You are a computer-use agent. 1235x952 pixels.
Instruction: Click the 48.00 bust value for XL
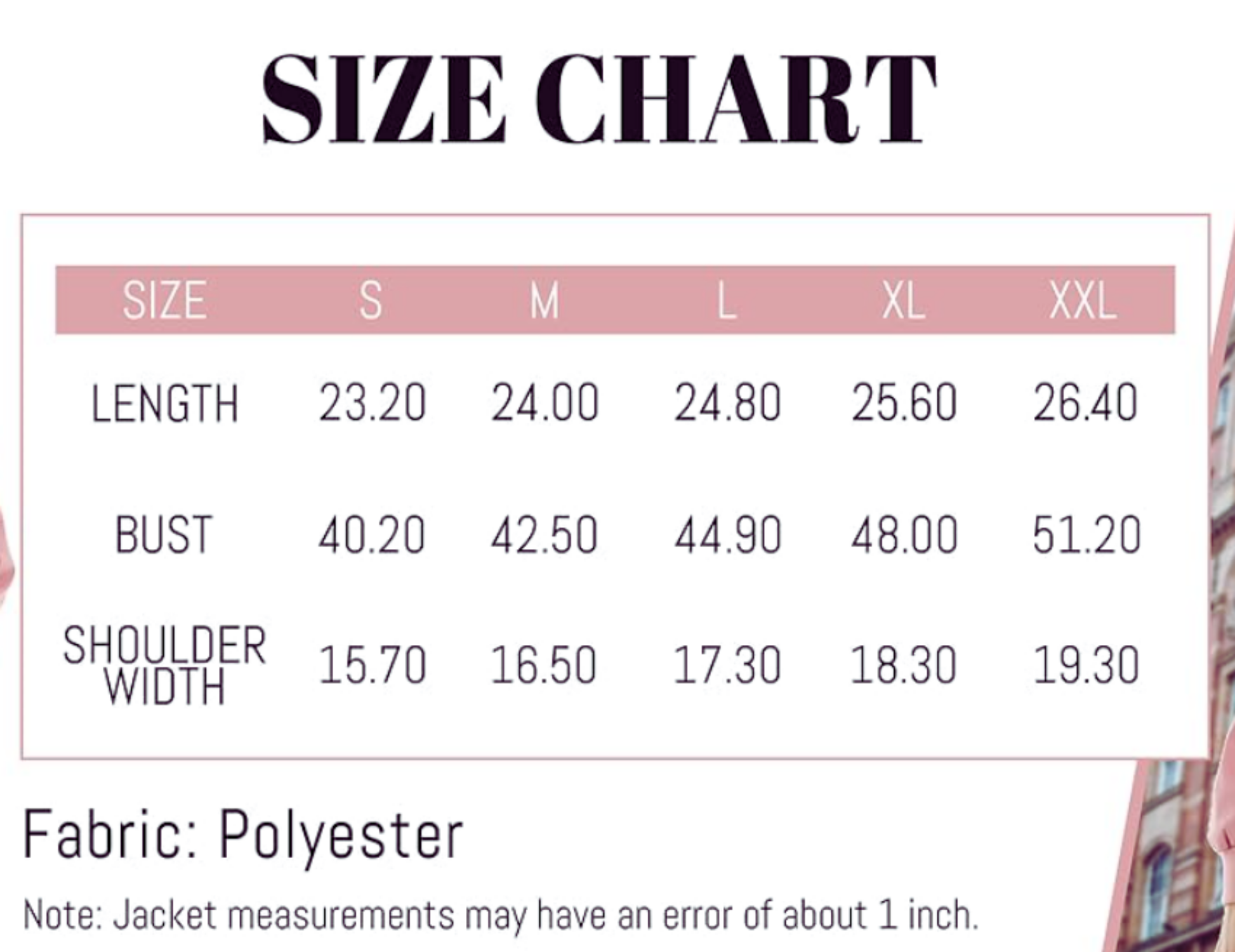coord(904,535)
